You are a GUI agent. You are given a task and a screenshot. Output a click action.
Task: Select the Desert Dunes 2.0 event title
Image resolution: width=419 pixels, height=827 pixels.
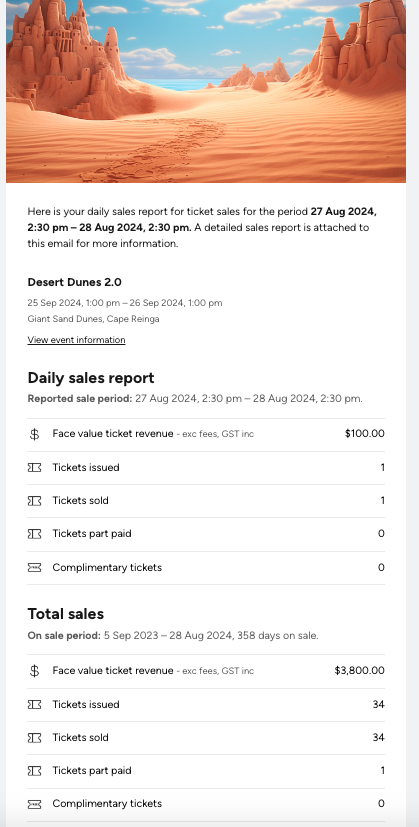pos(74,282)
